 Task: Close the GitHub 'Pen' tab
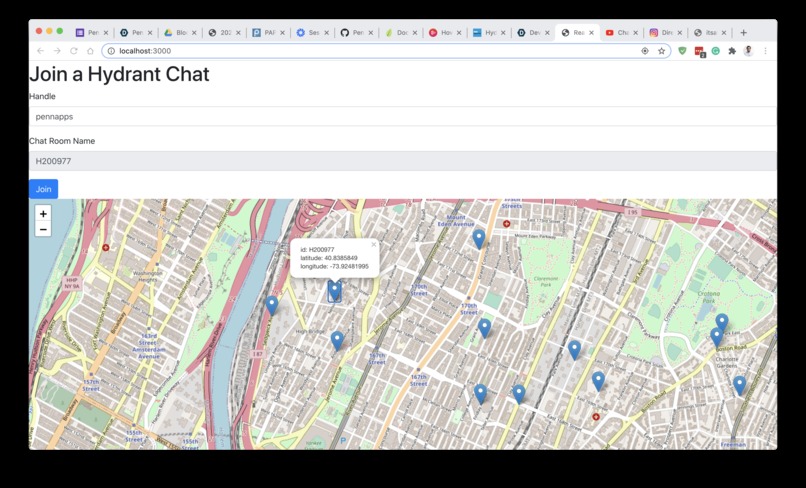pyautogui.click(x=371, y=32)
